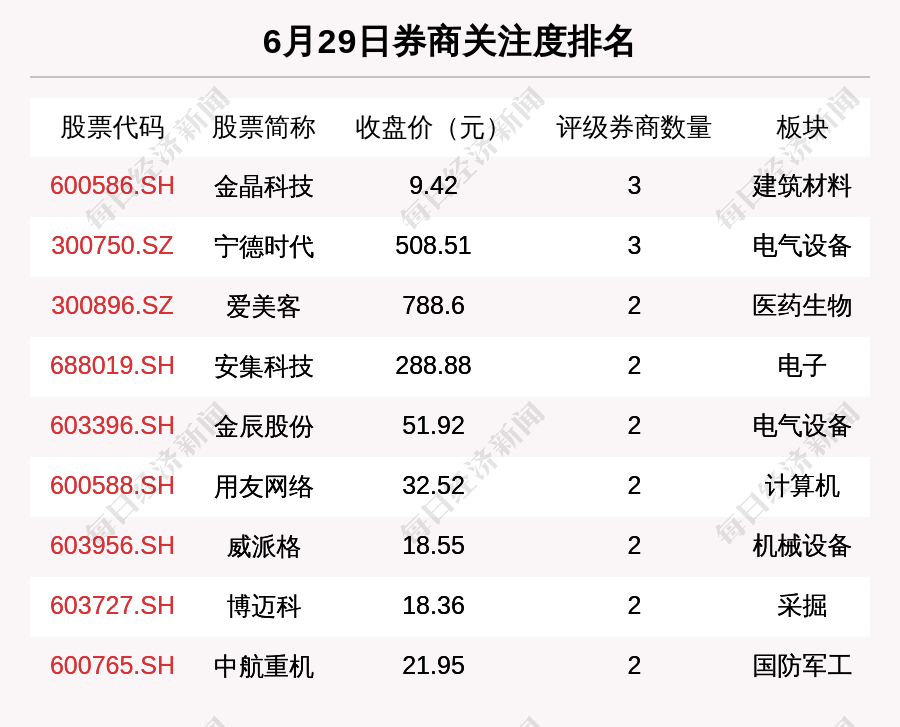Click broker count 2 in 威派格 row

(x=634, y=546)
